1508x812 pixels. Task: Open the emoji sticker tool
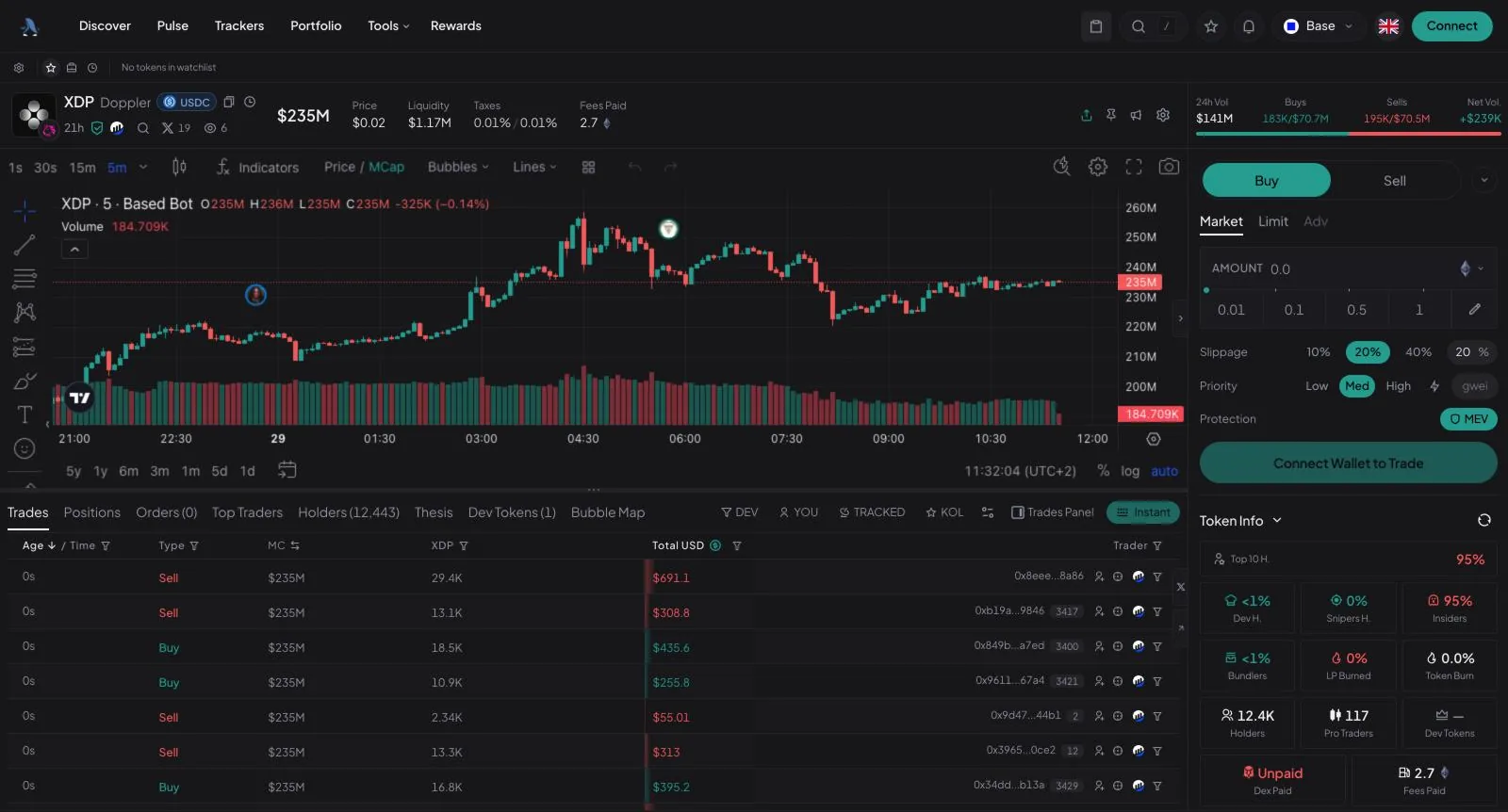25,448
